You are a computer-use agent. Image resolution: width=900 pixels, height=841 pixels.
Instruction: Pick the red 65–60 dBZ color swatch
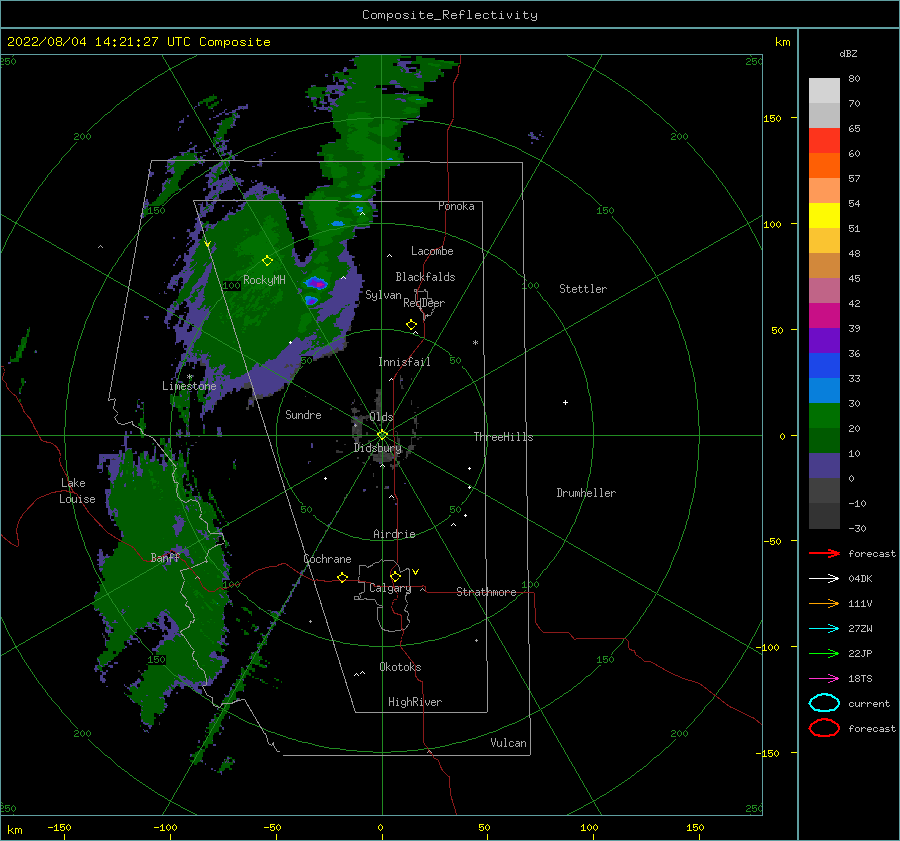[824, 141]
